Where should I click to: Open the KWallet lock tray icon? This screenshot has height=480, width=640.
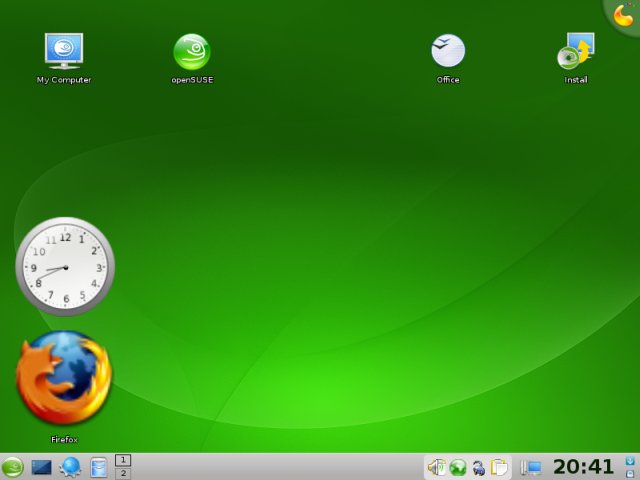478,468
